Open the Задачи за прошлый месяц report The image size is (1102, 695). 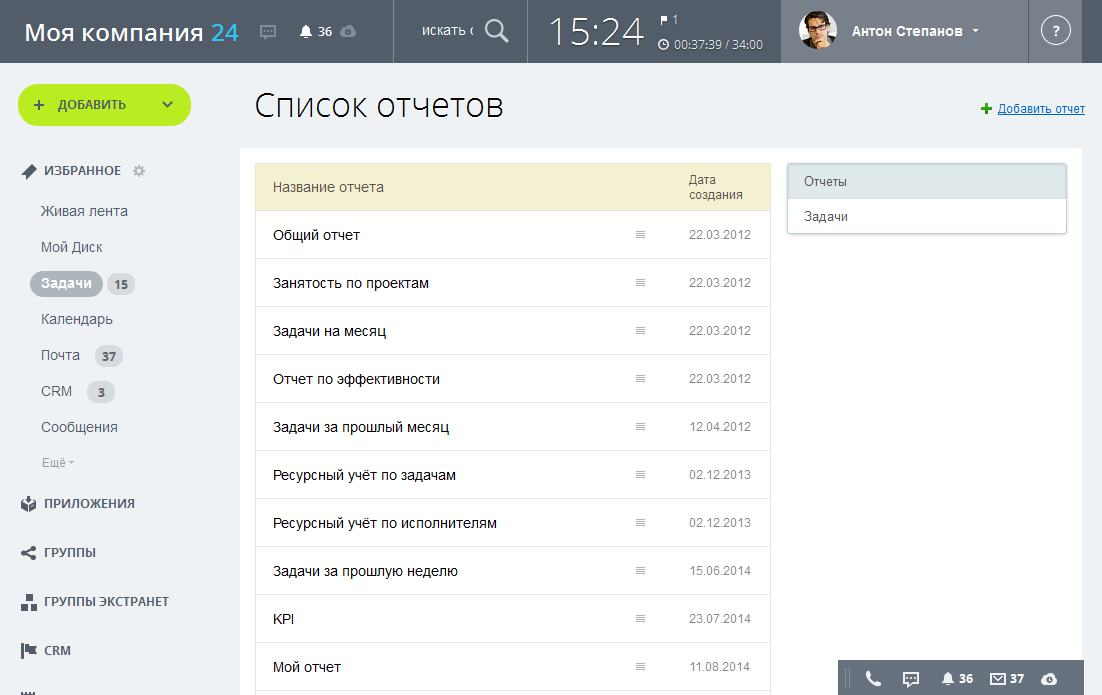tap(361, 427)
